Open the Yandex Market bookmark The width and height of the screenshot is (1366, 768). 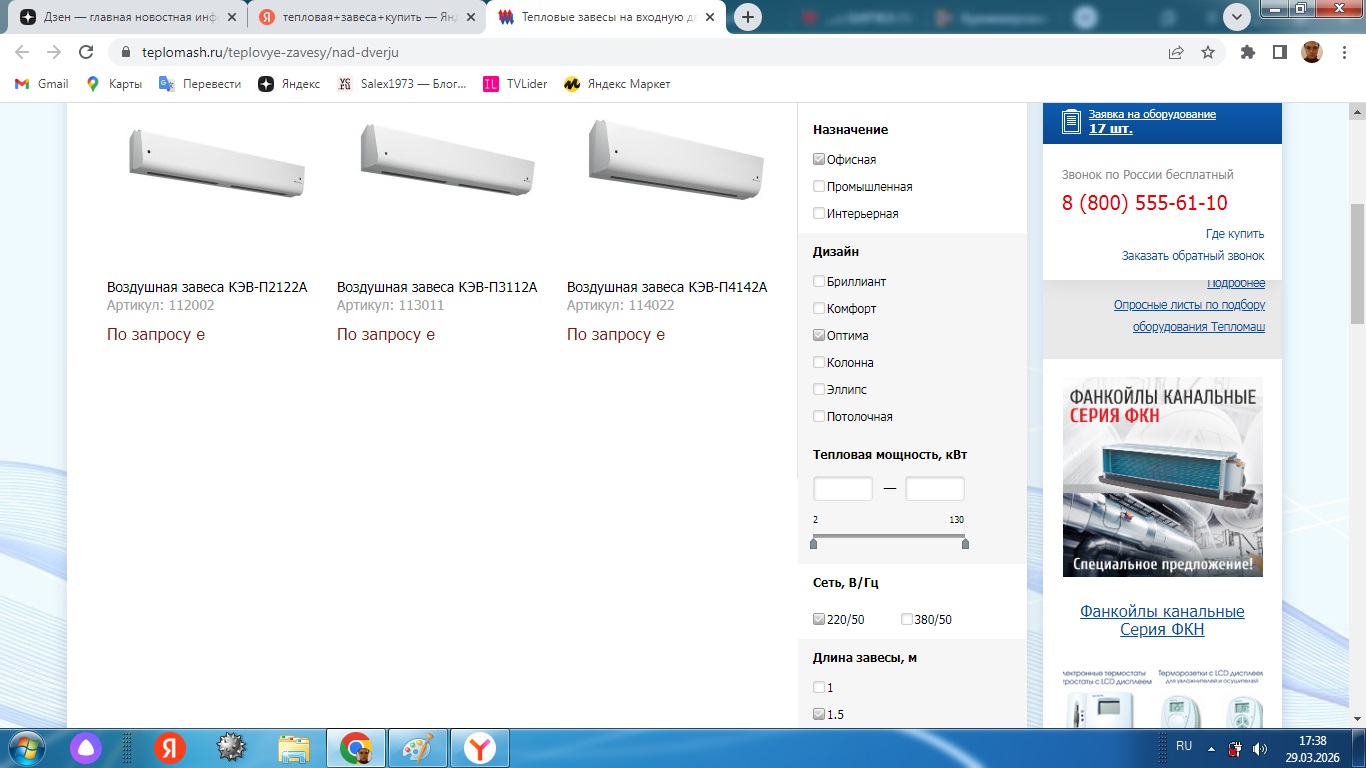pyautogui.click(x=617, y=84)
